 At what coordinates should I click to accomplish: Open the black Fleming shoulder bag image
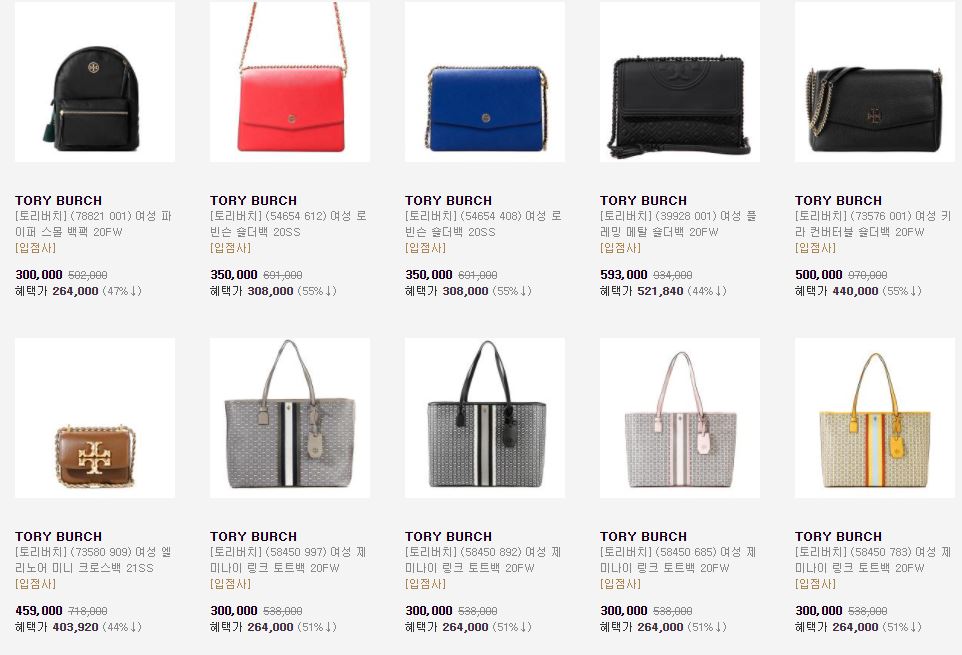tap(680, 82)
